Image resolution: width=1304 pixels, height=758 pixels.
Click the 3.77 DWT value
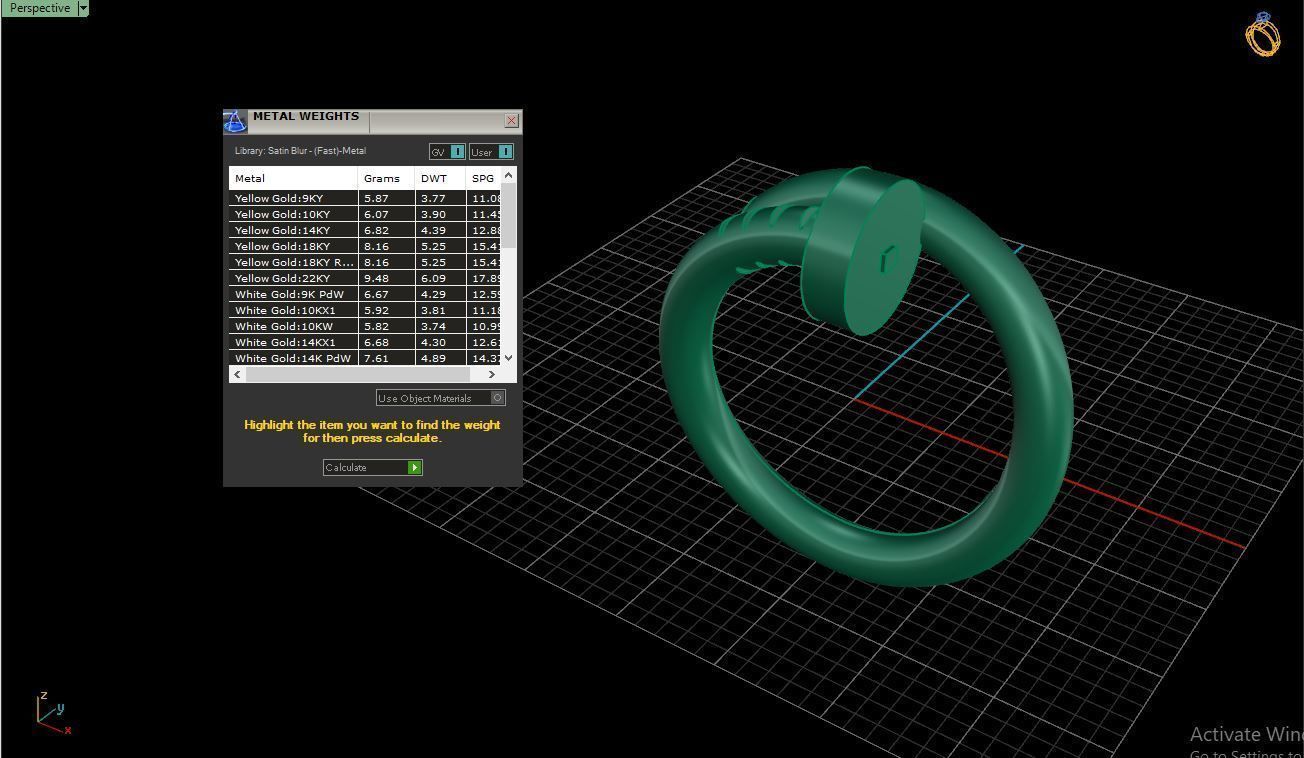[x=433, y=198]
